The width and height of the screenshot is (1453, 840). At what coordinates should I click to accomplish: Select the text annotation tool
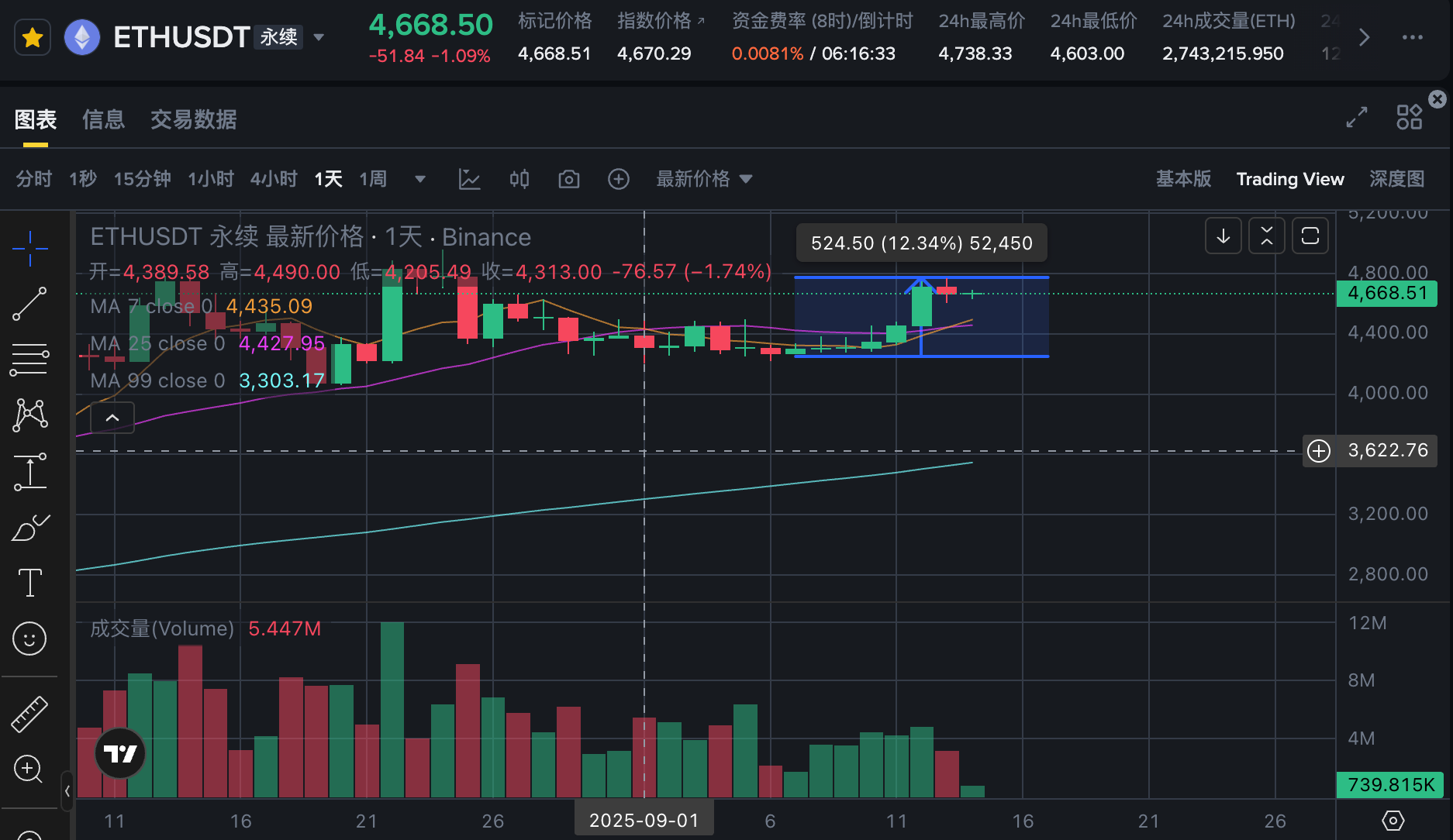click(x=30, y=583)
